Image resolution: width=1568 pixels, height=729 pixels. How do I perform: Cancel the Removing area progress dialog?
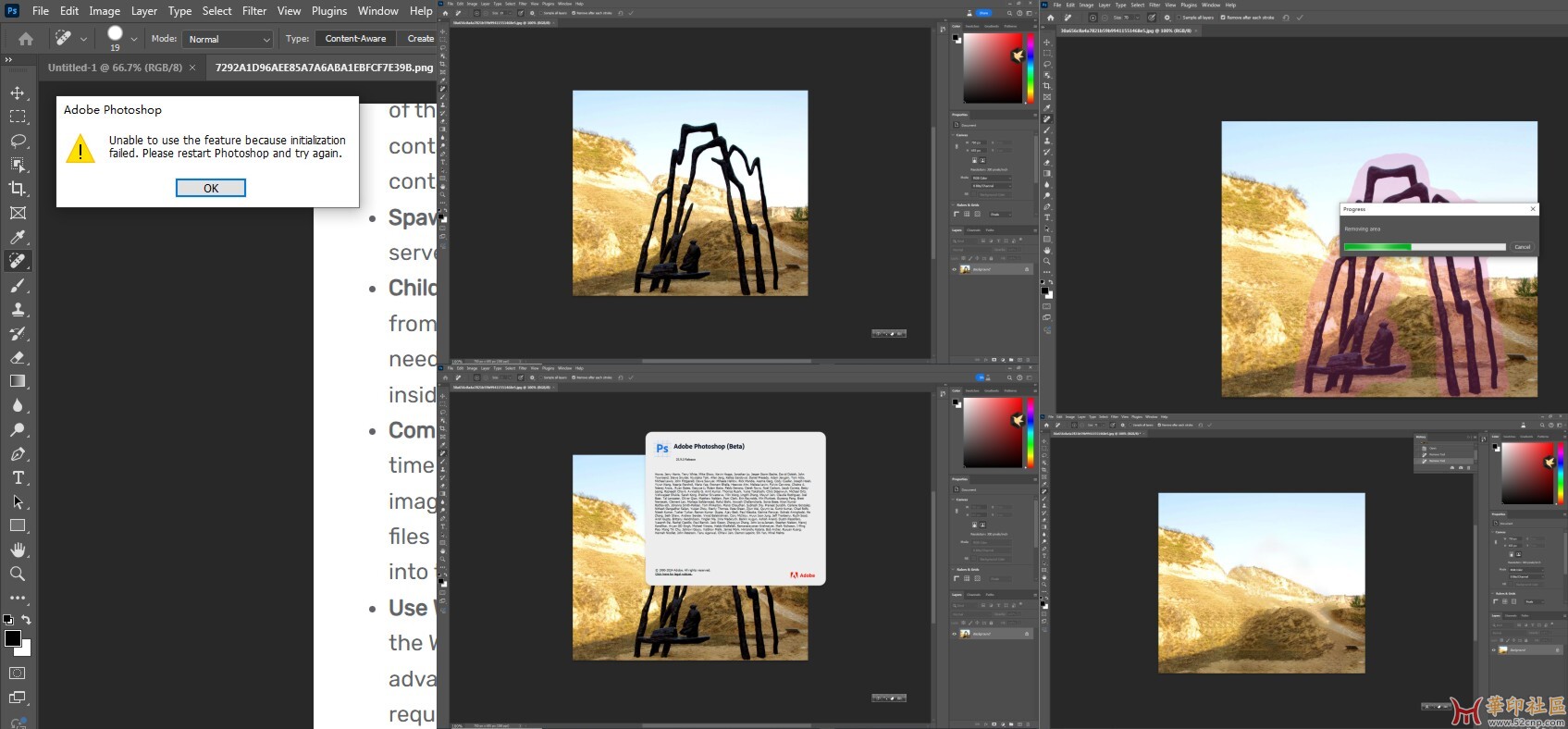point(1523,247)
